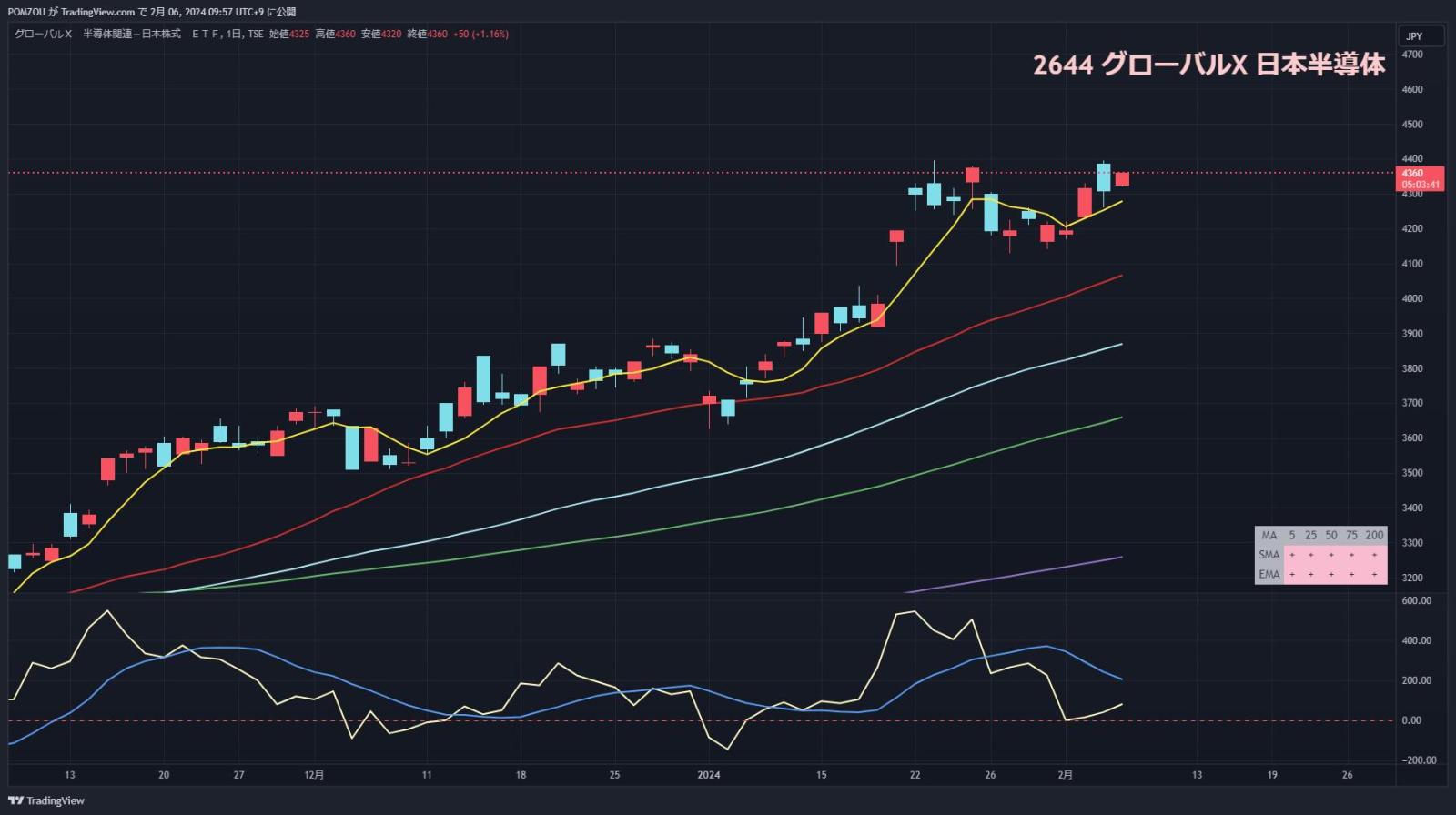
Task: Click the -200.00 indicator scale label
Action: (x=1418, y=760)
